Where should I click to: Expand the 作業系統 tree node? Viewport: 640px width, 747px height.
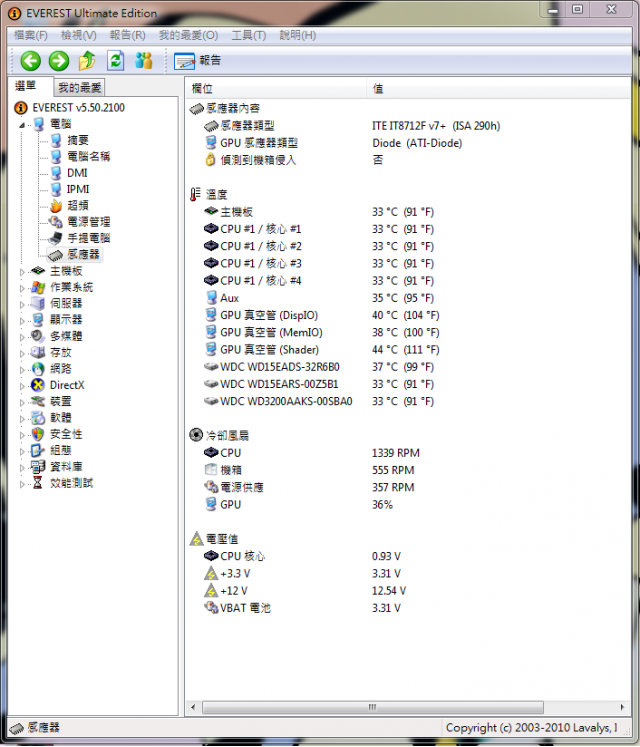[22, 288]
